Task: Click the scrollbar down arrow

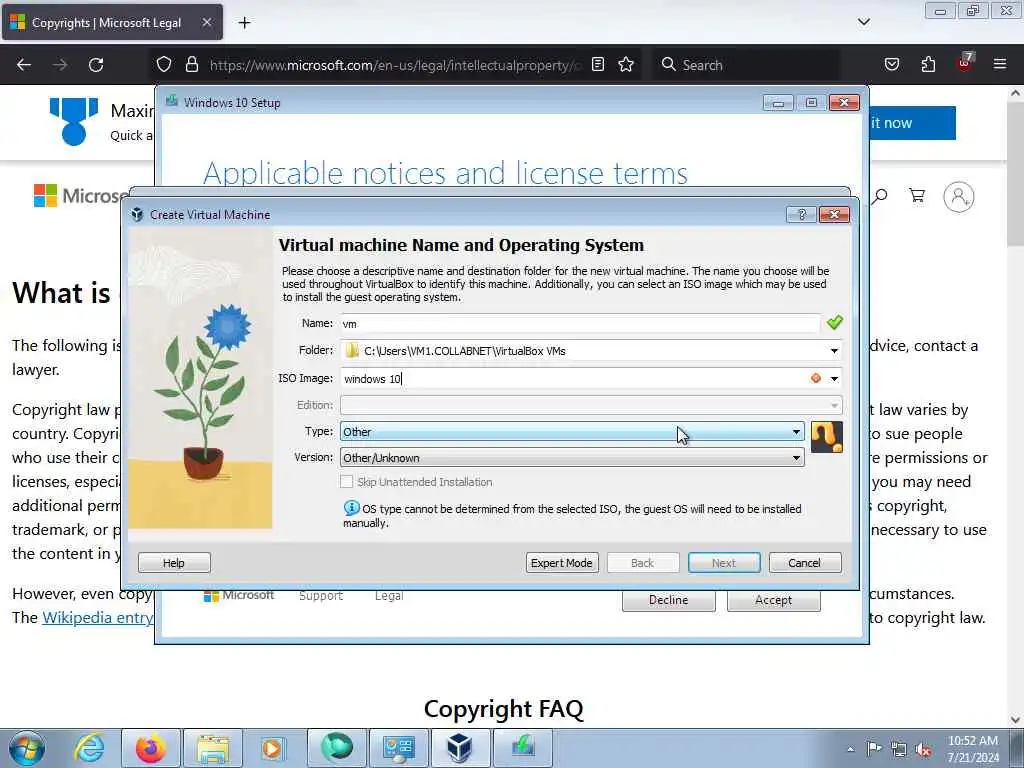Action: (1016, 719)
